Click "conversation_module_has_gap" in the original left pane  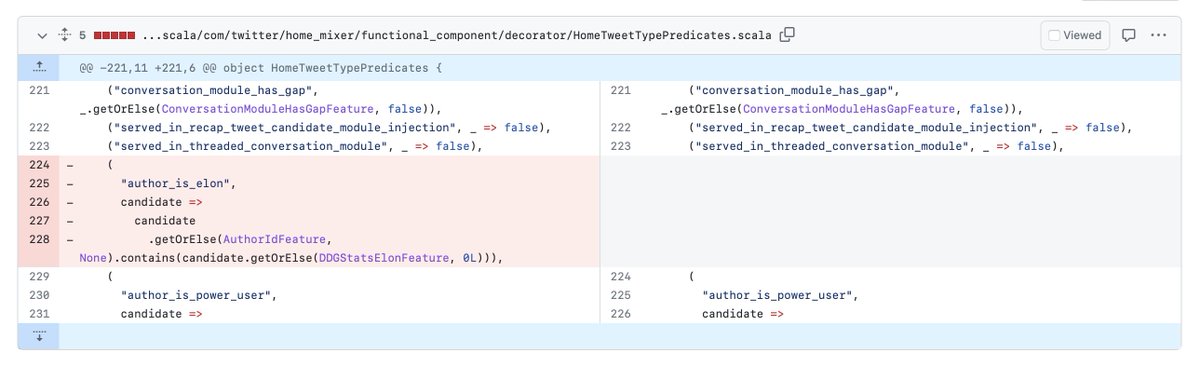point(213,91)
